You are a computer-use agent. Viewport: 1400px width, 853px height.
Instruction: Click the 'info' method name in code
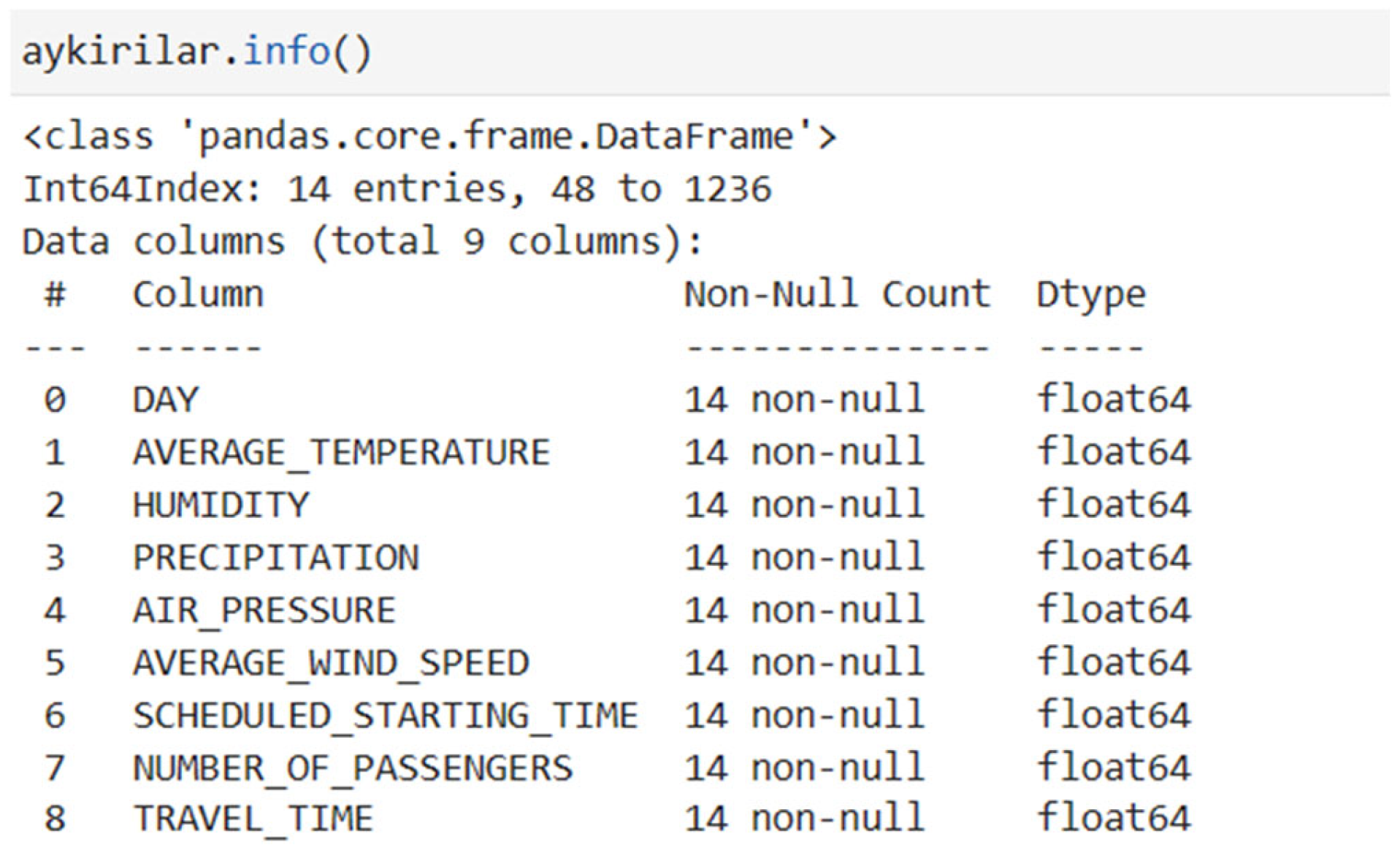(286, 53)
